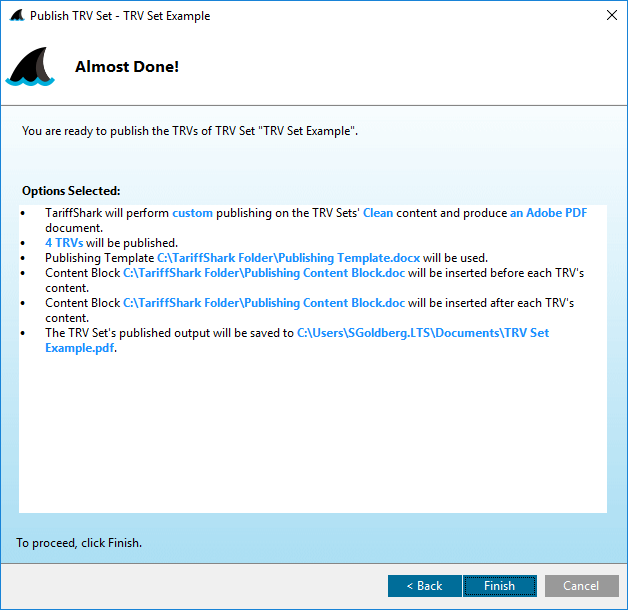Go back with the < Back button
Viewport: 628px width, 610px height.
(x=425, y=586)
